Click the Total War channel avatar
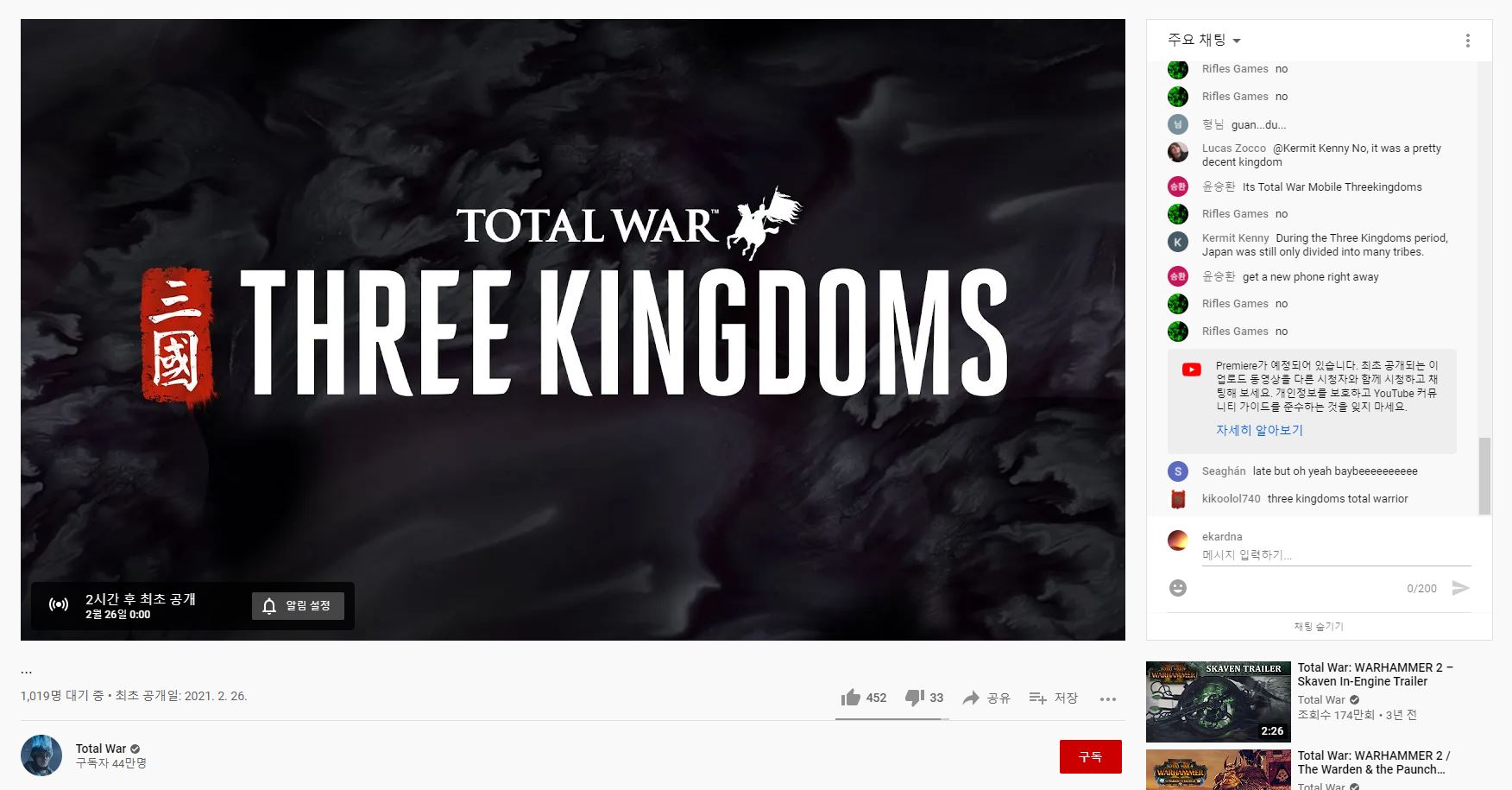This screenshot has height=790, width=1512. tap(41, 755)
